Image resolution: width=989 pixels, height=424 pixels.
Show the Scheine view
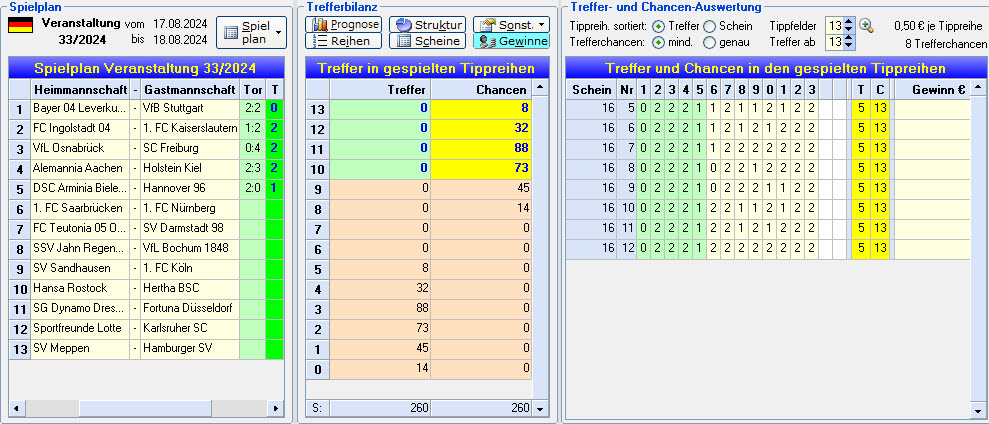tap(428, 41)
